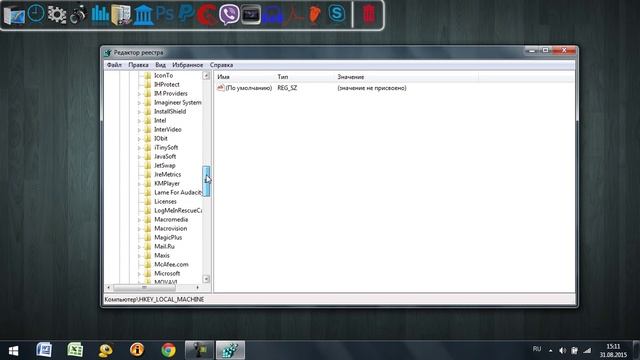Image resolution: width=640 pixels, height=360 pixels.
Task: Select the Mail.Ru registry key
Action: (164, 246)
